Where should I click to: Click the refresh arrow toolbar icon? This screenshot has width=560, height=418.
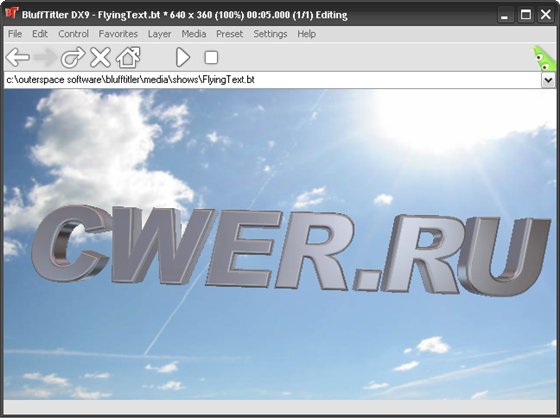click(x=73, y=58)
